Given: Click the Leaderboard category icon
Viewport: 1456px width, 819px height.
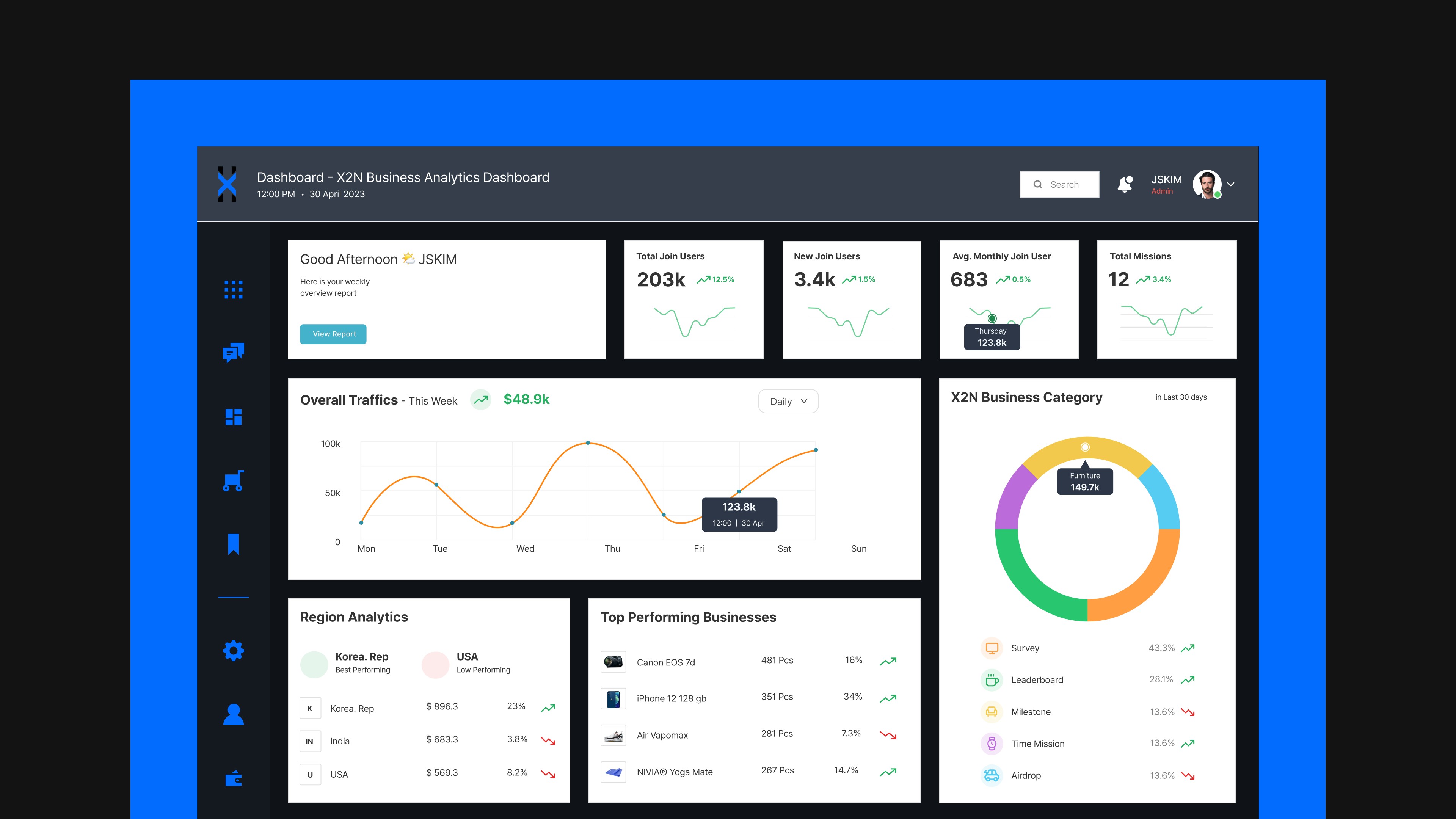Looking at the screenshot, I should (x=992, y=680).
